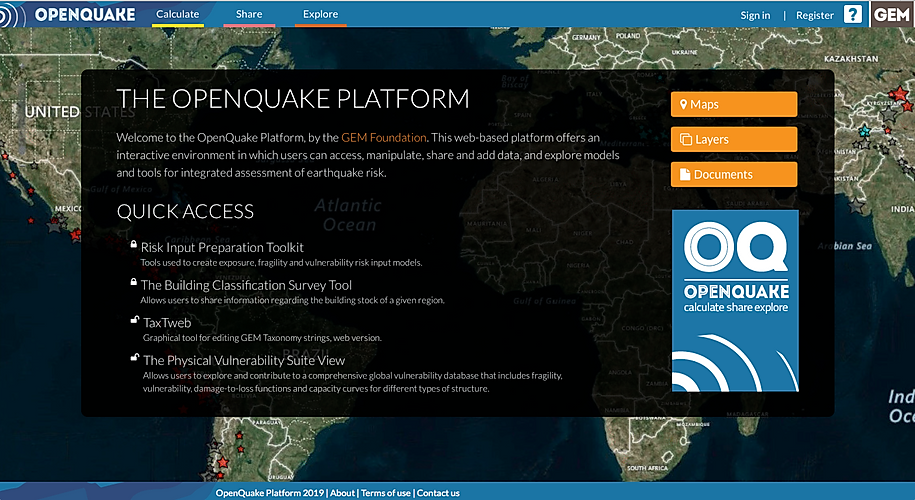Follow the GEM Foundation link
Viewport: 915px width, 500px height.
coord(383,138)
